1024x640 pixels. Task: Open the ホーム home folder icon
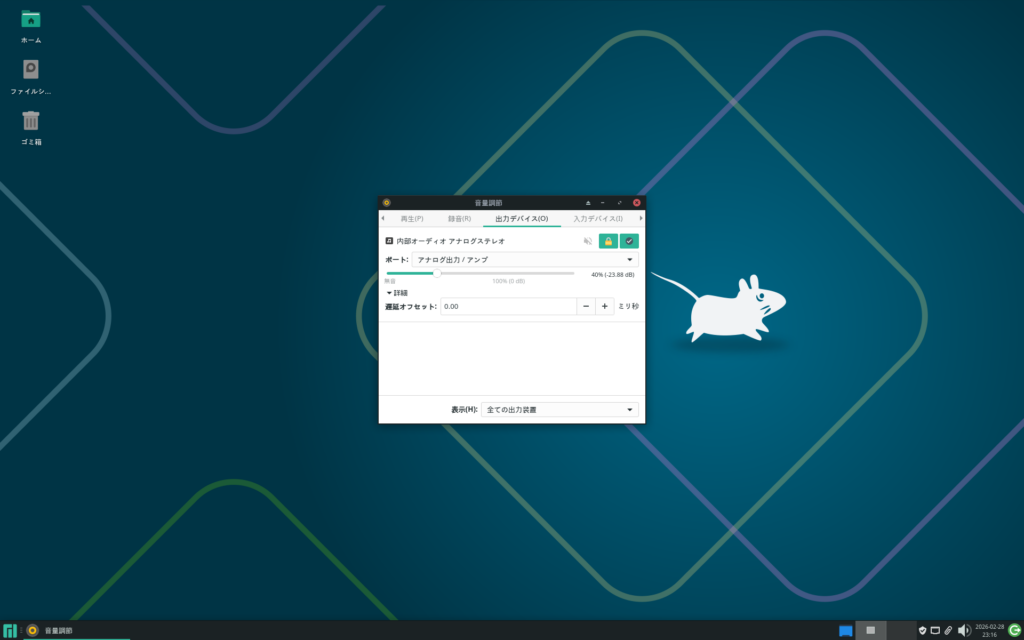[31, 20]
